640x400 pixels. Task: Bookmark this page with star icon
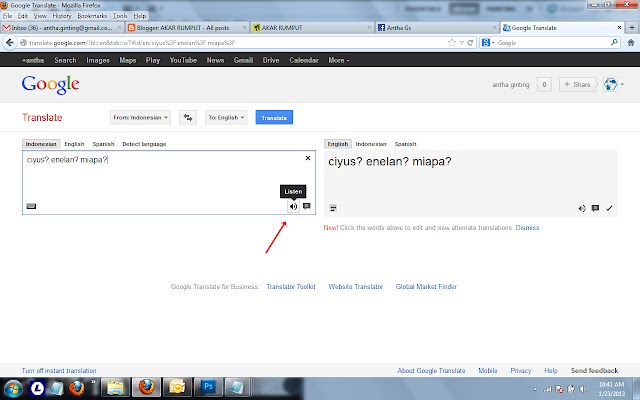pos(451,42)
